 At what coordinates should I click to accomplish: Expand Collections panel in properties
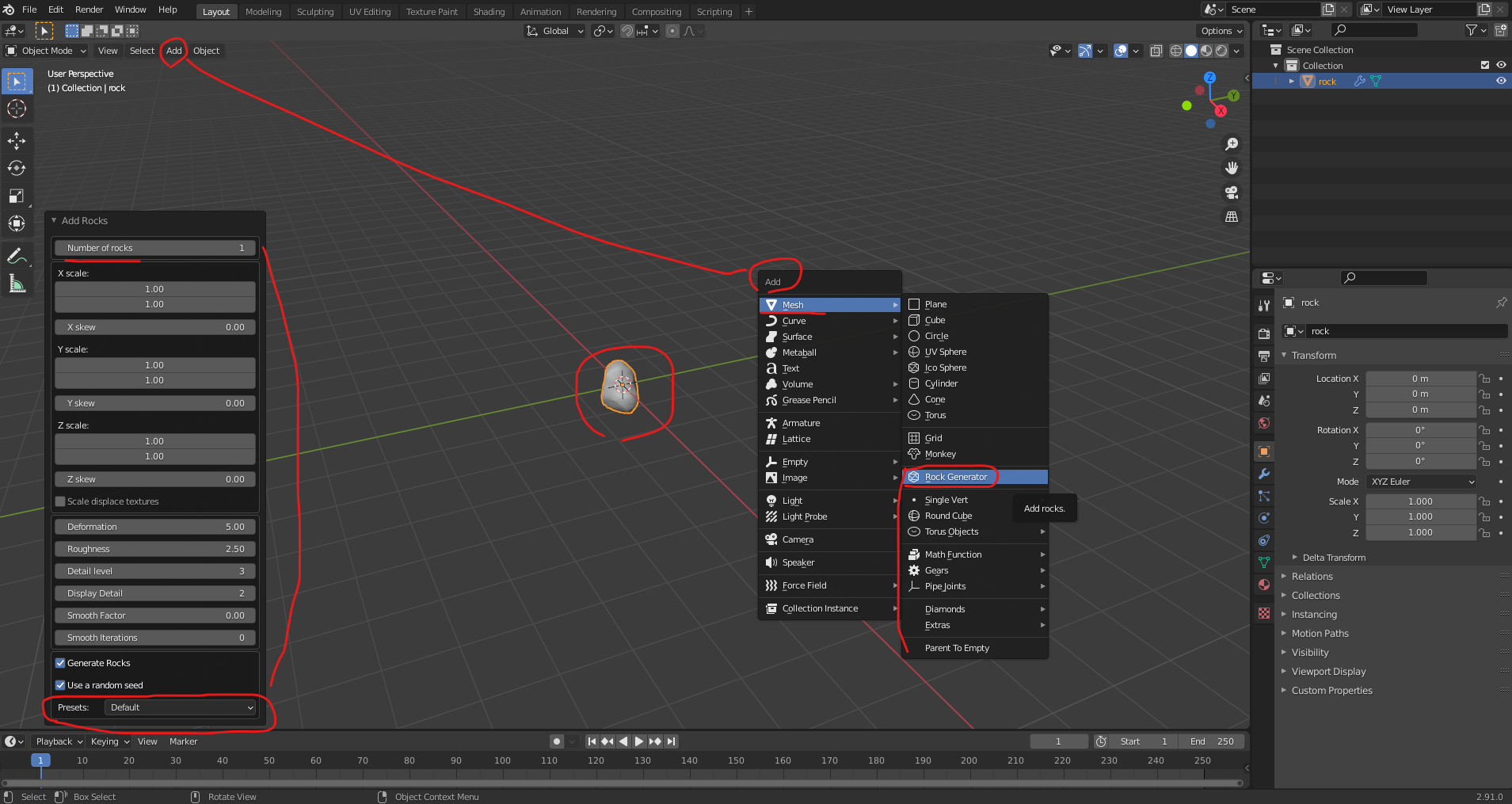click(1316, 596)
